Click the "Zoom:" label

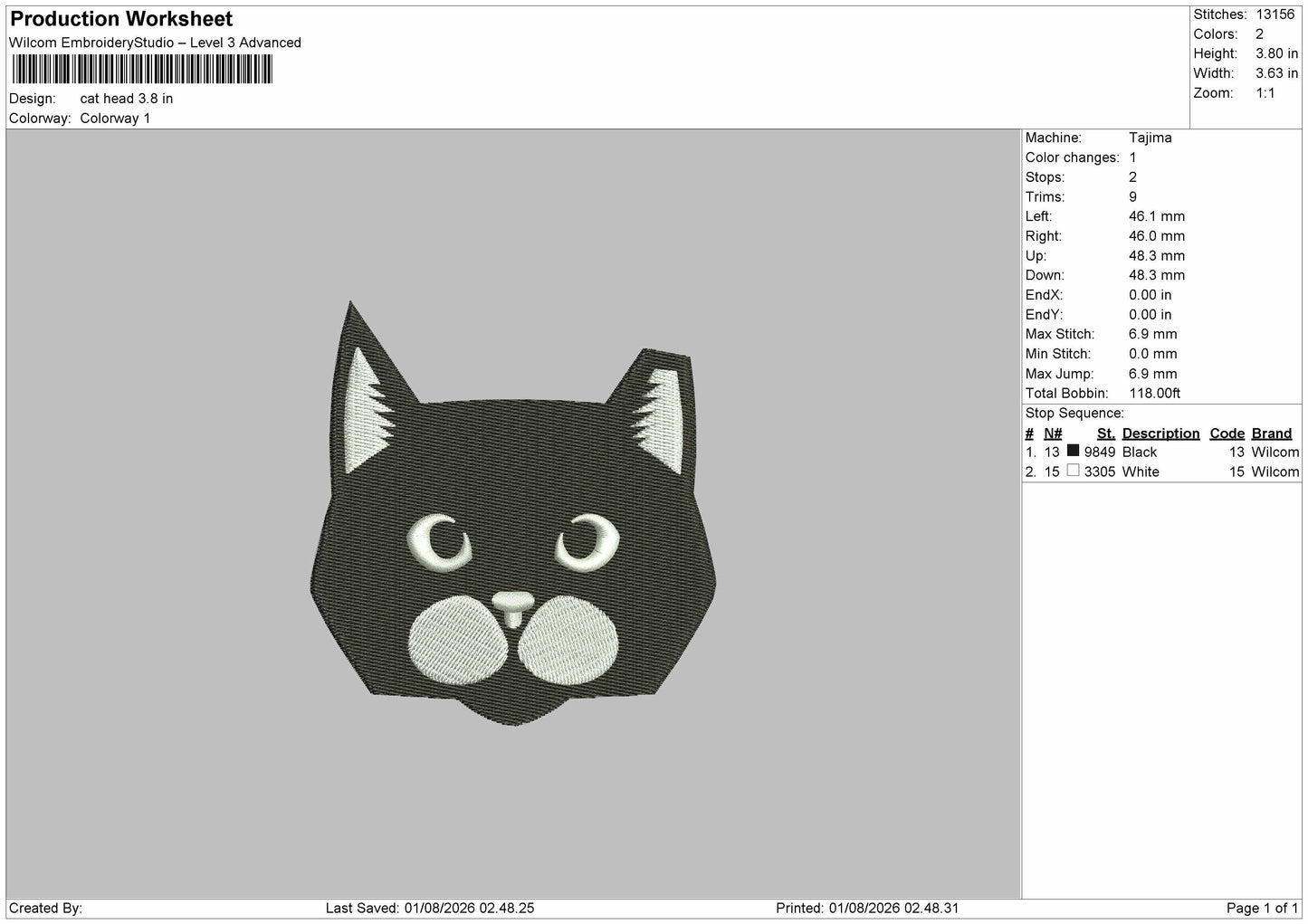(x=1213, y=93)
